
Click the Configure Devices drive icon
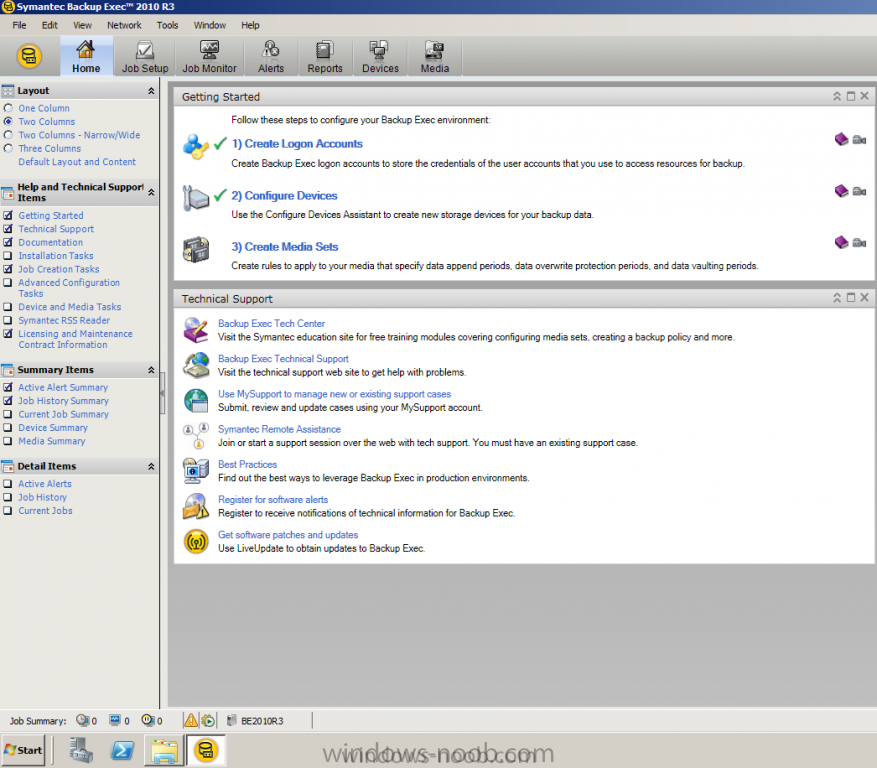(x=196, y=198)
